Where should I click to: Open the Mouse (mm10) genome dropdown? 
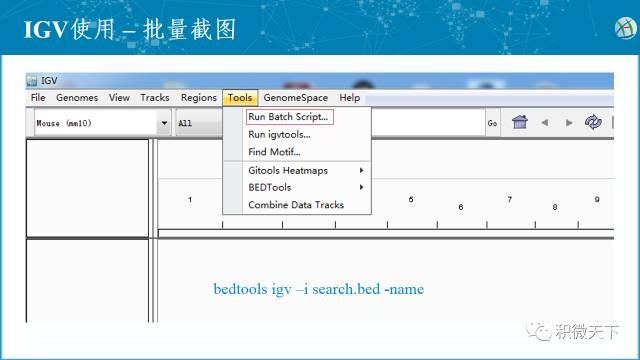(x=102, y=123)
